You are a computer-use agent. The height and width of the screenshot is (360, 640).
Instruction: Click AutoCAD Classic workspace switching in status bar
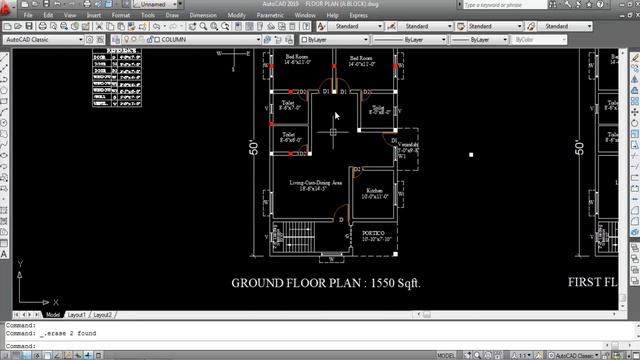pos(573,356)
